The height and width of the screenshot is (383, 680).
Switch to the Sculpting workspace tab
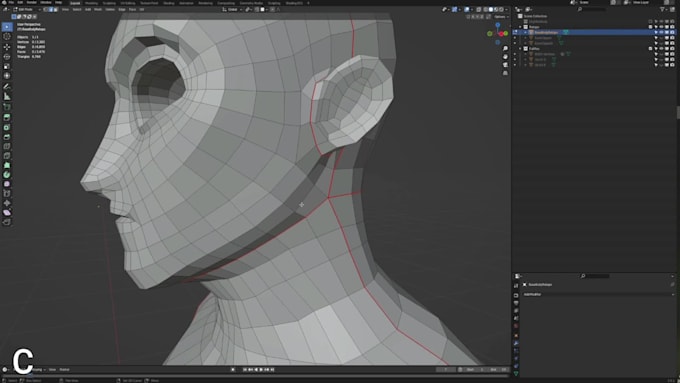109,3
